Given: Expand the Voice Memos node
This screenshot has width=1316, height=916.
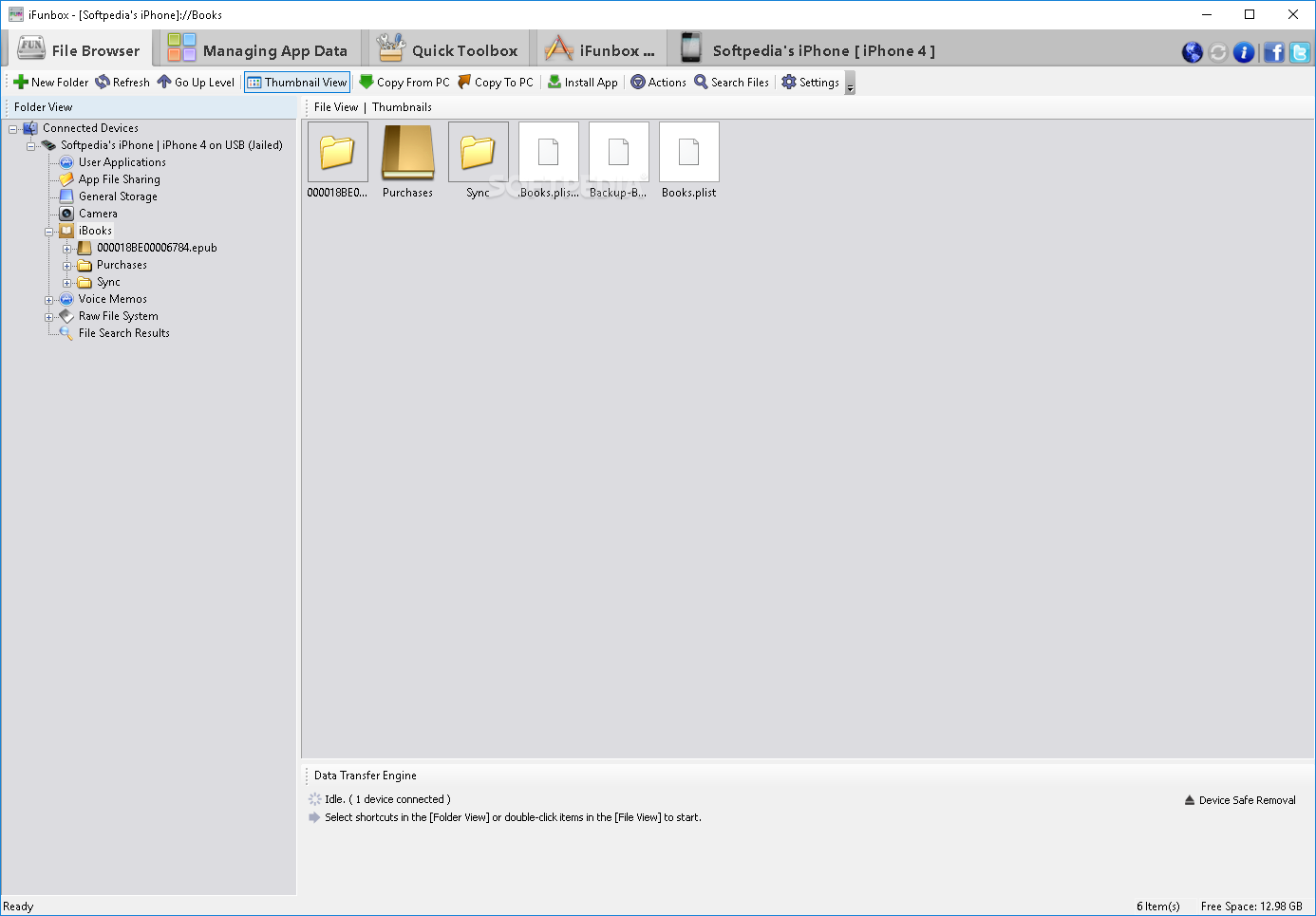Looking at the screenshot, I should (x=49, y=300).
